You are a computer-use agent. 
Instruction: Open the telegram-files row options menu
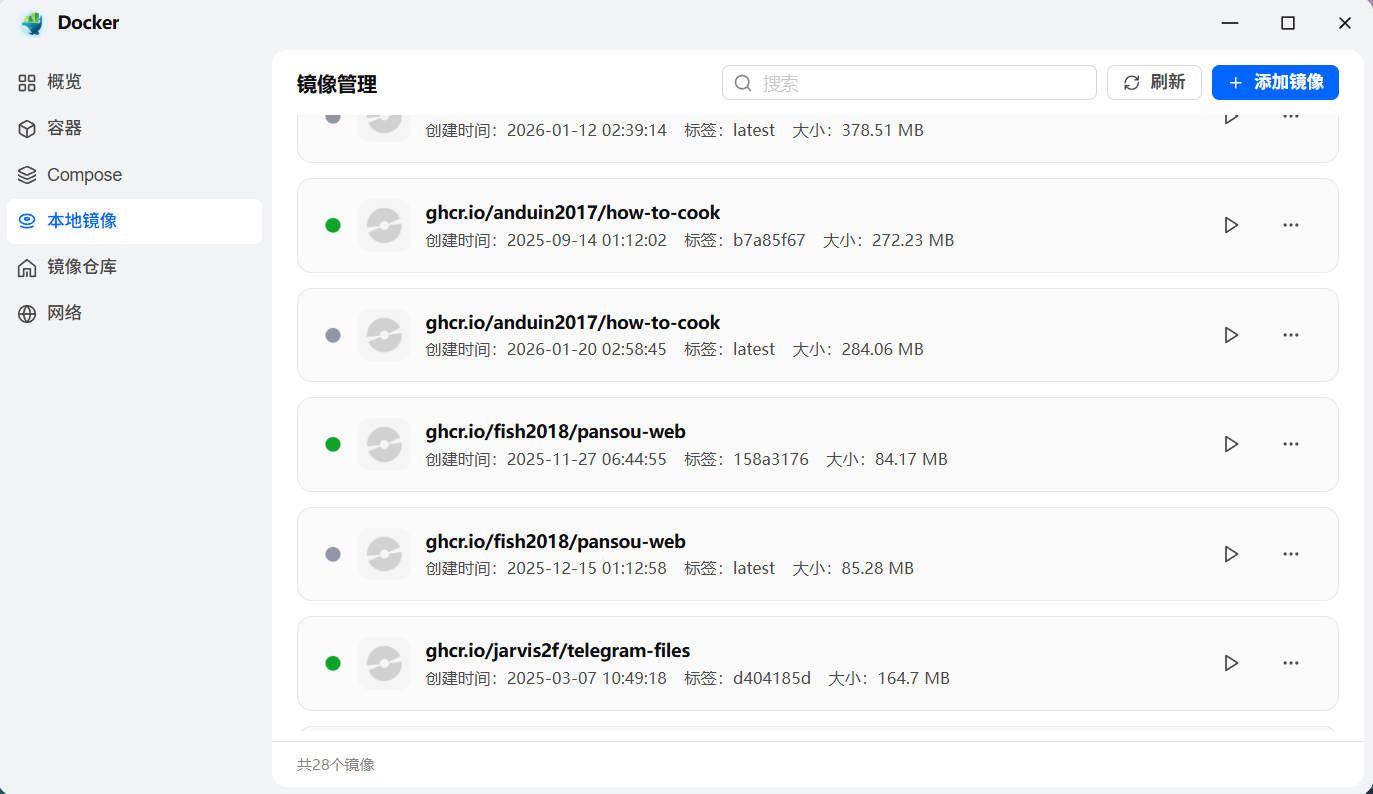(x=1291, y=663)
